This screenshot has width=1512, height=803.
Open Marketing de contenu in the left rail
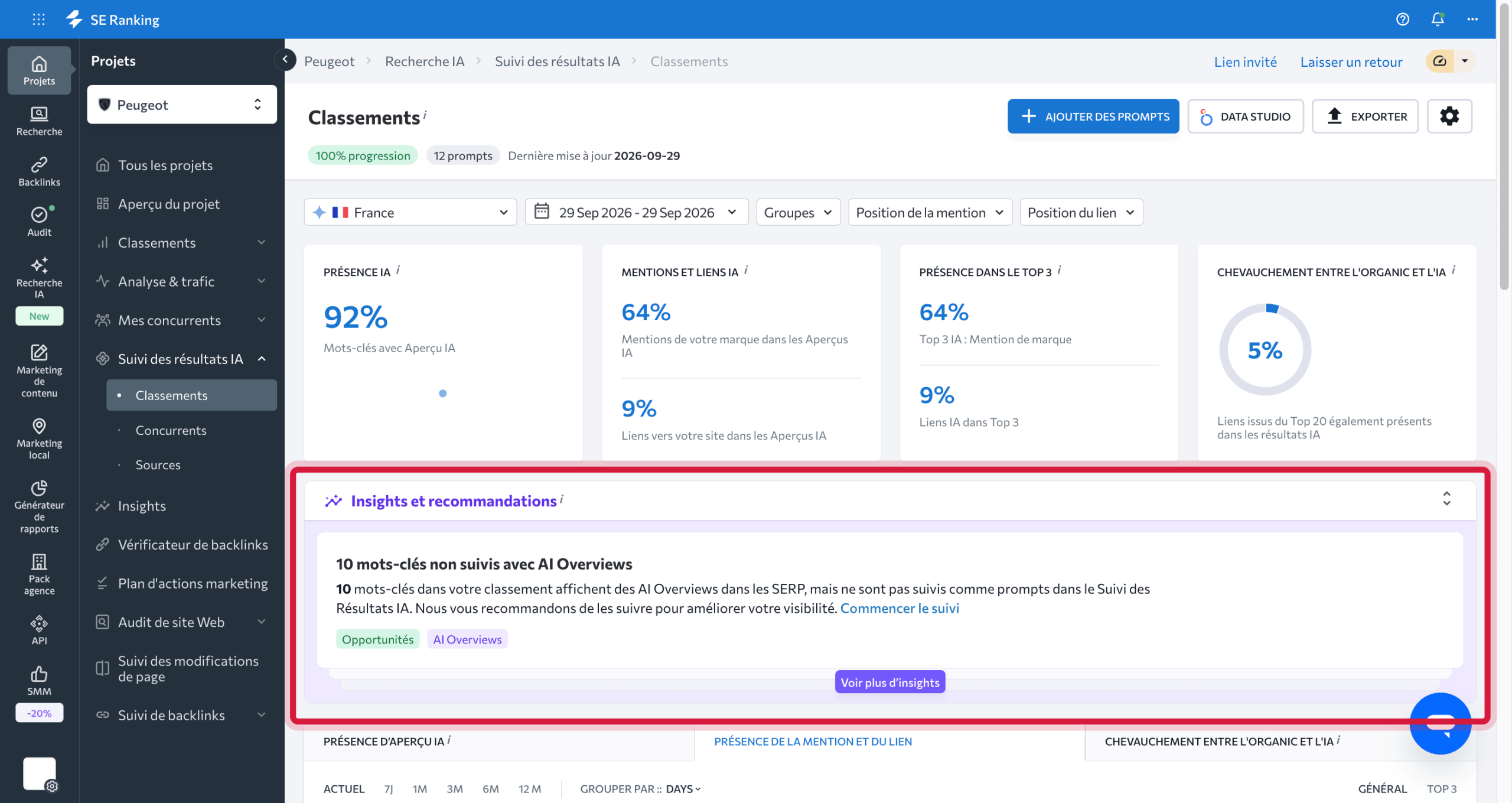click(39, 371)
